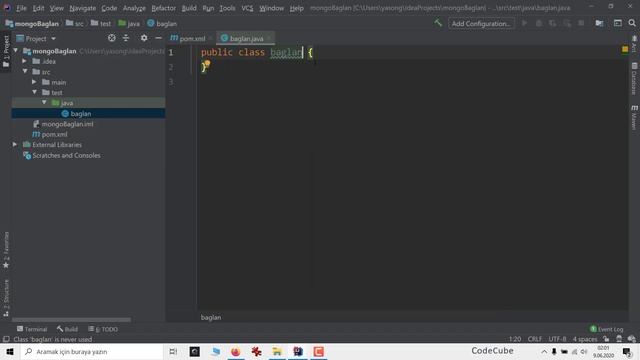
Task: Click the Debug bug icon in toolbar
Action: pos(539,23)
